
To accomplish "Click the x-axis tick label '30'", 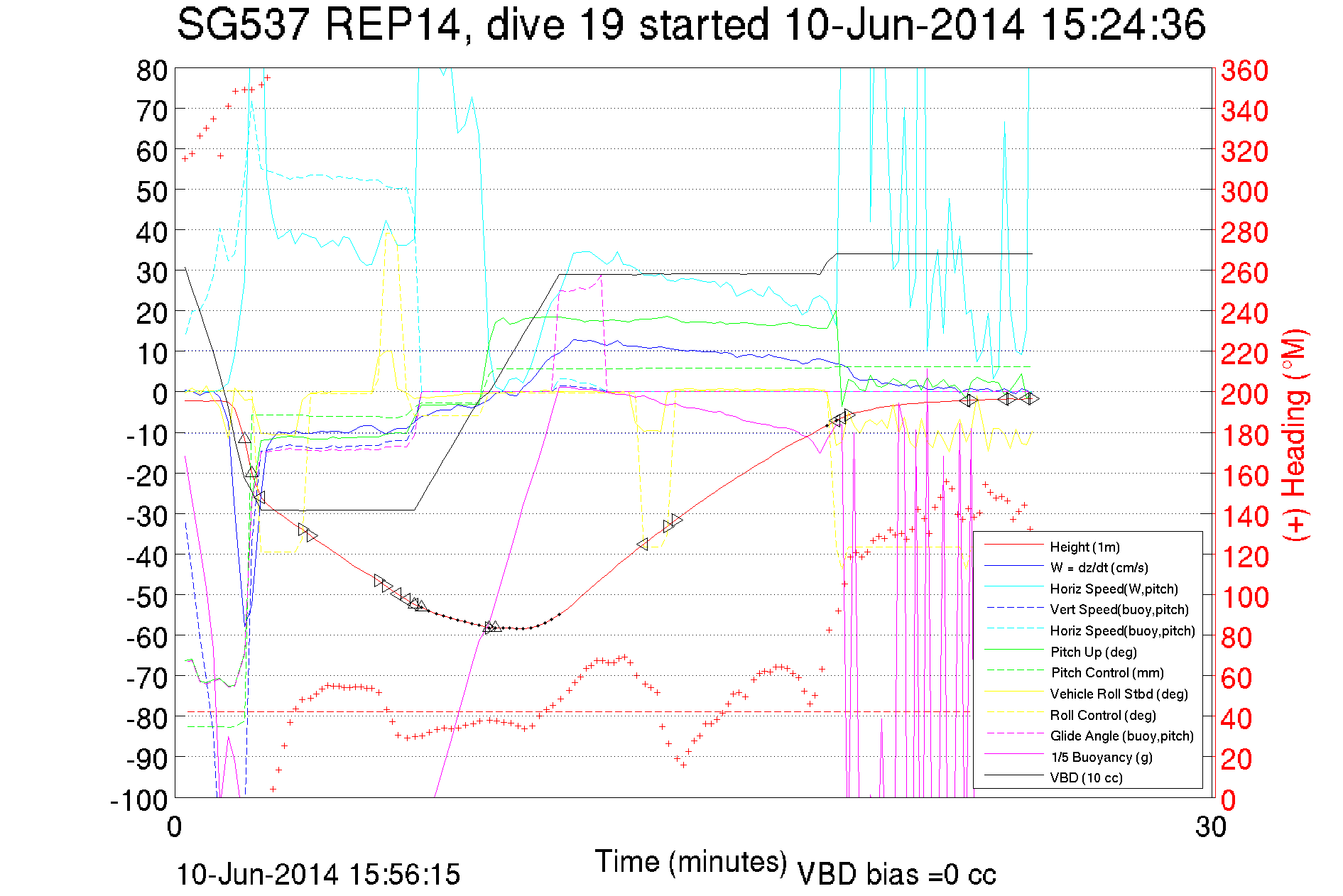I will [1210, 826].
